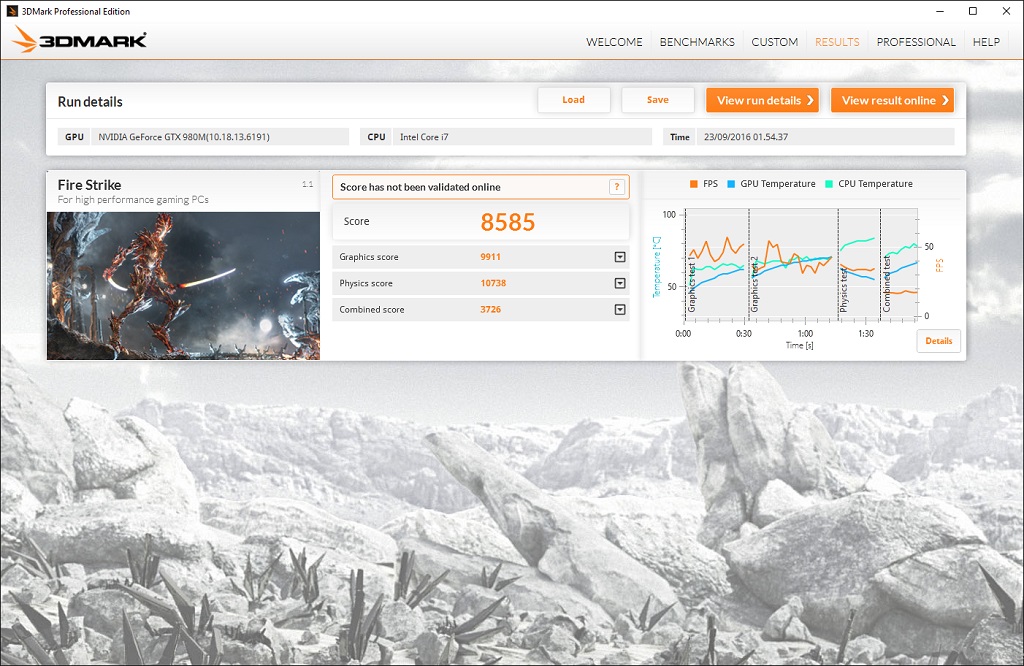Image resolution: width=1024 pixels, height=666 pixels.
Task: Open the Welcome tab
Action: point(614,42)
